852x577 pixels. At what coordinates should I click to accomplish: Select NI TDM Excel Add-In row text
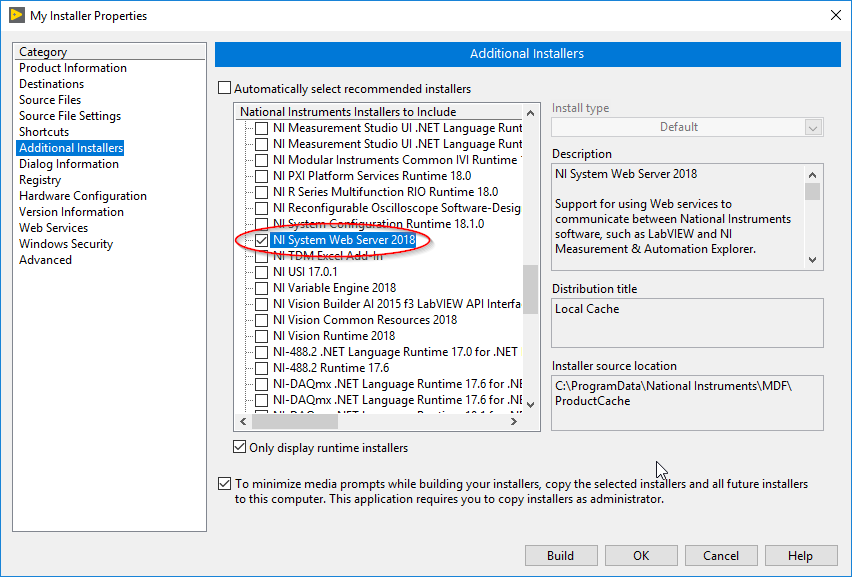point(328,256)
